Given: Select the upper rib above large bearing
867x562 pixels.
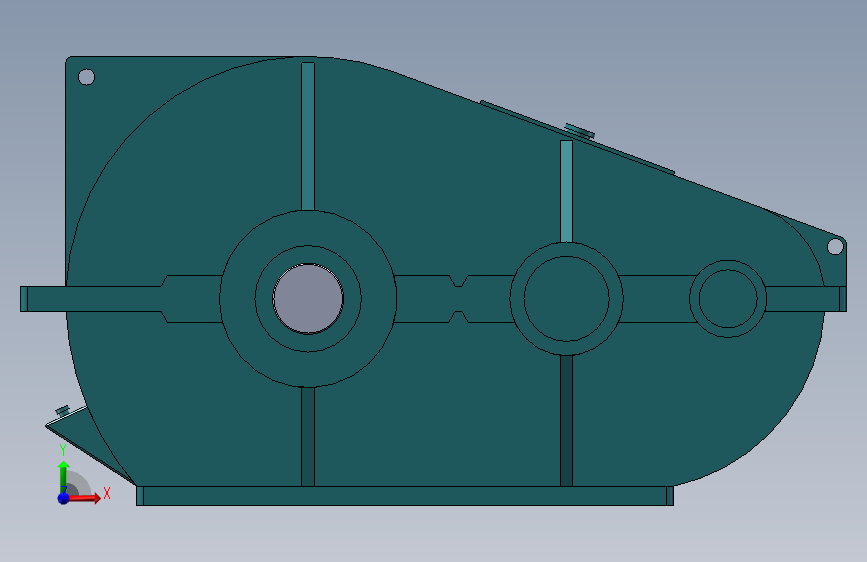Looking at the screenshot, I should pos(308,136).
